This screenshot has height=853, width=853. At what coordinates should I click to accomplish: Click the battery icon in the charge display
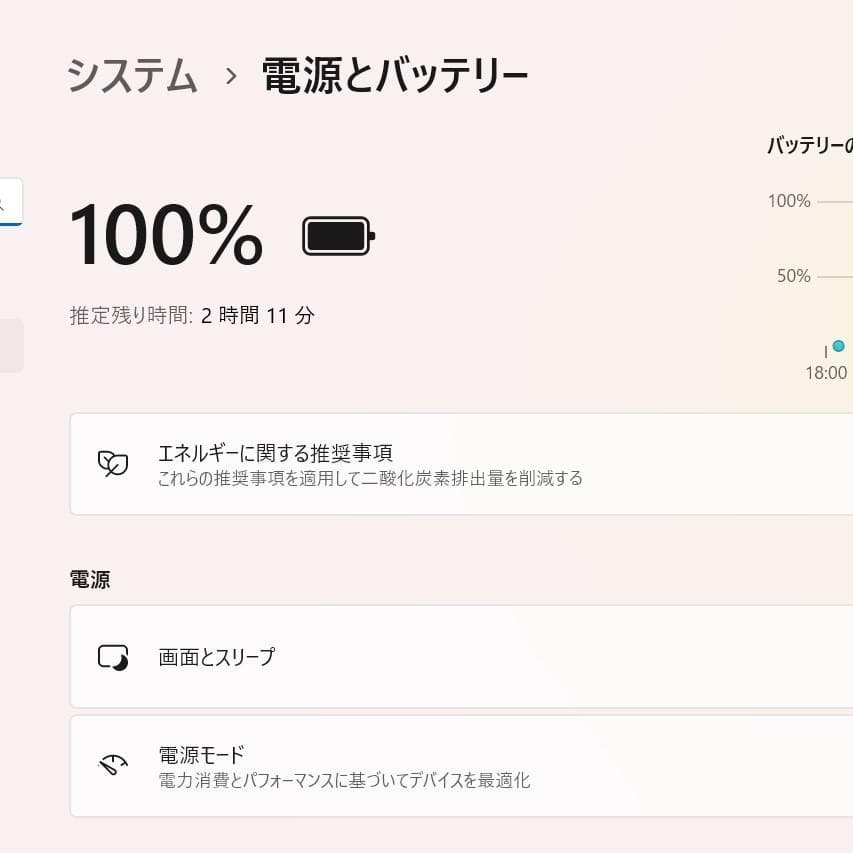338,236
